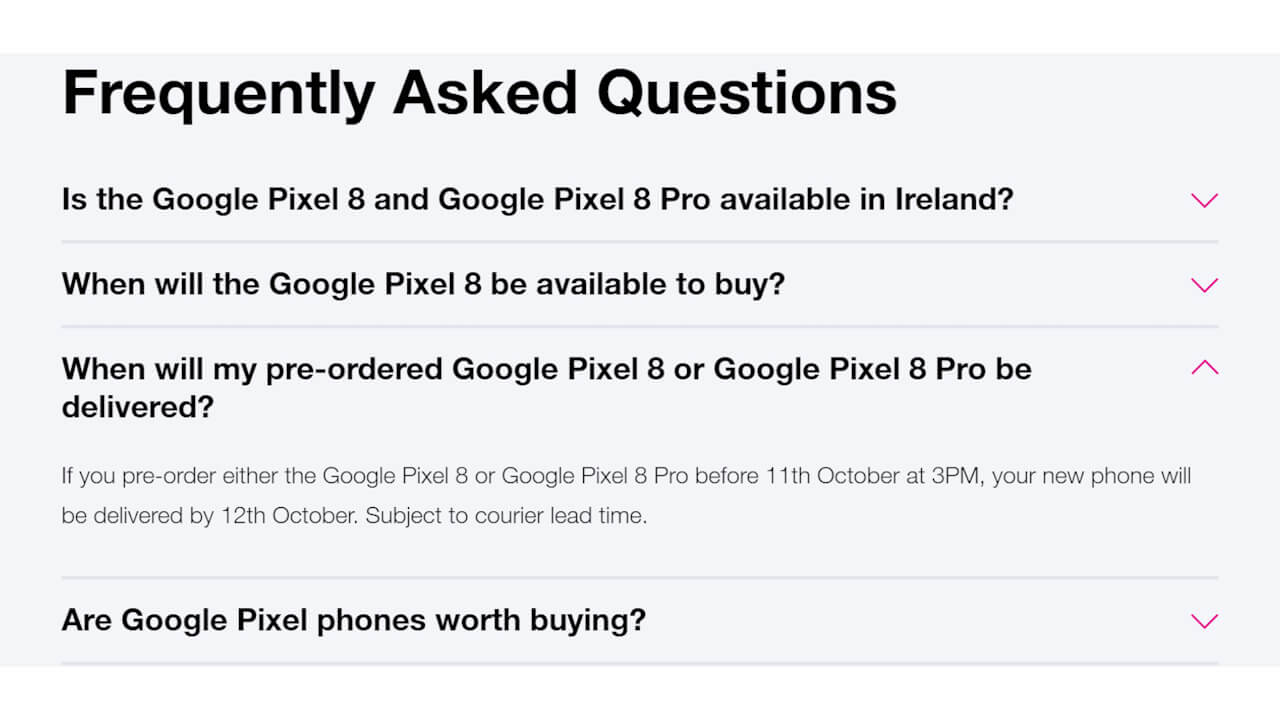Collapse the pre-order delivery question chevron

(1204, 368)
